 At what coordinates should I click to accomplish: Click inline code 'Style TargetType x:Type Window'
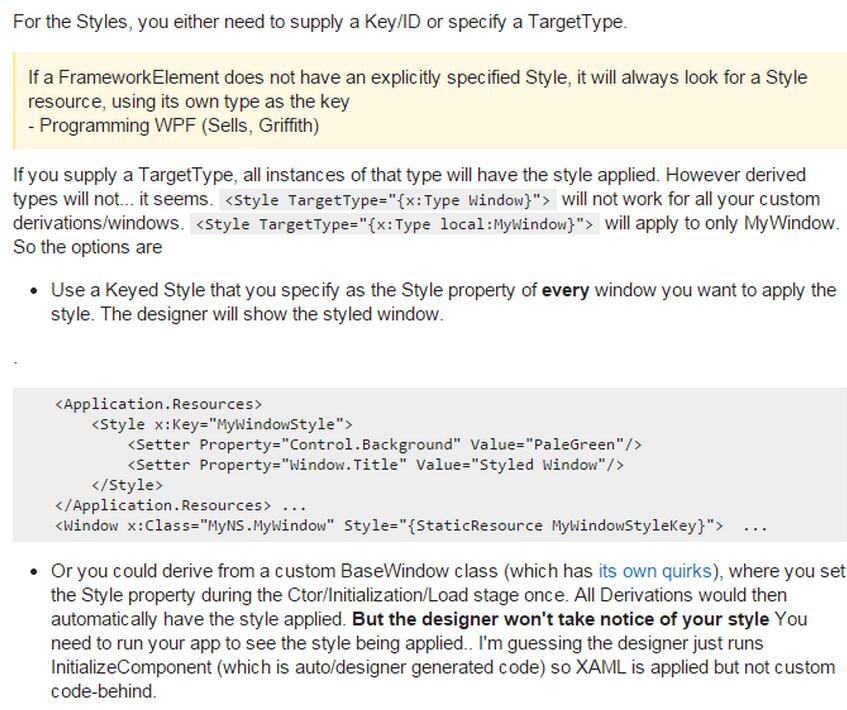[387, 200]
